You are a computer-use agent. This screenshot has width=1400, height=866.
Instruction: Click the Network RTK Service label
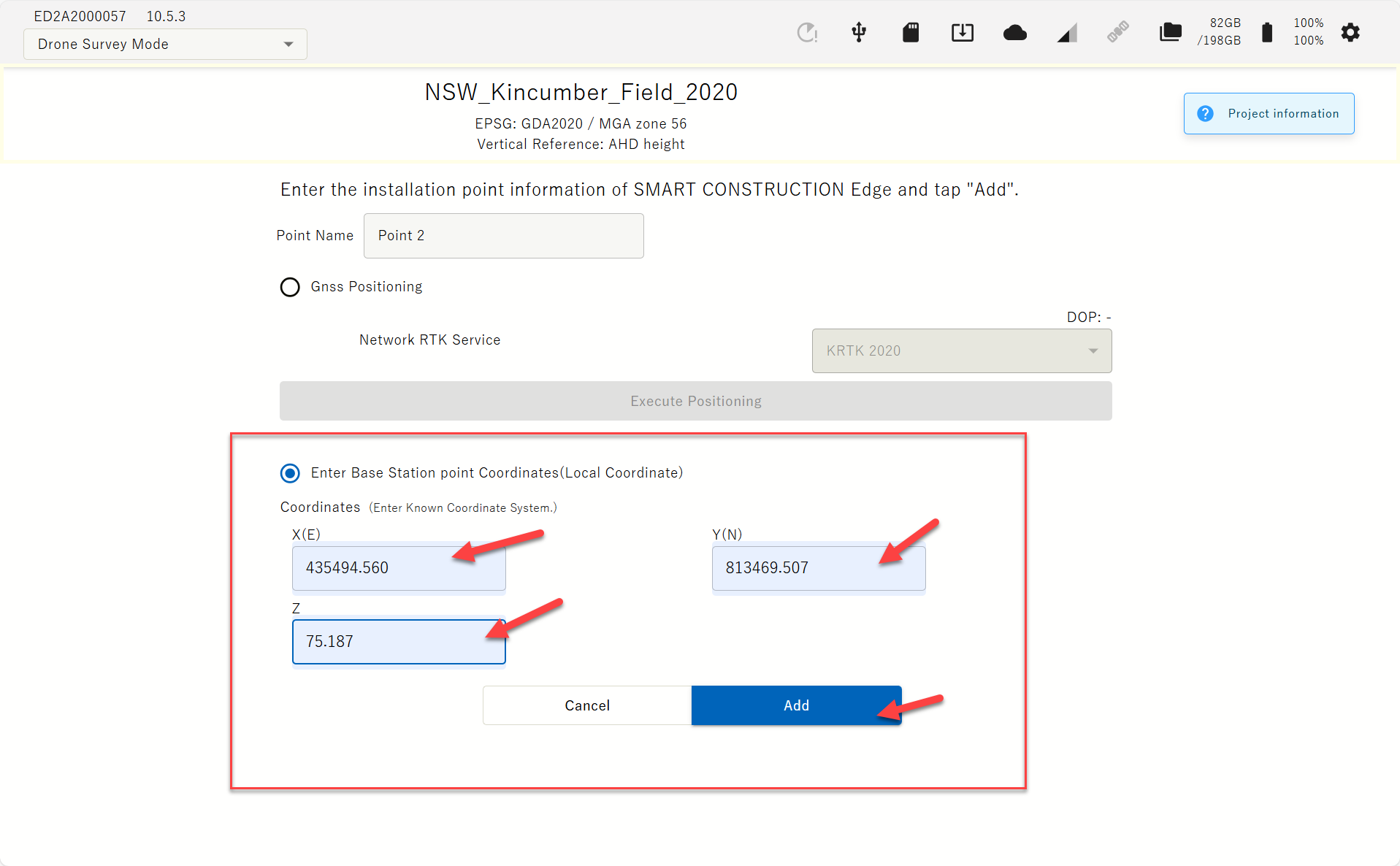tap(429, 340)
